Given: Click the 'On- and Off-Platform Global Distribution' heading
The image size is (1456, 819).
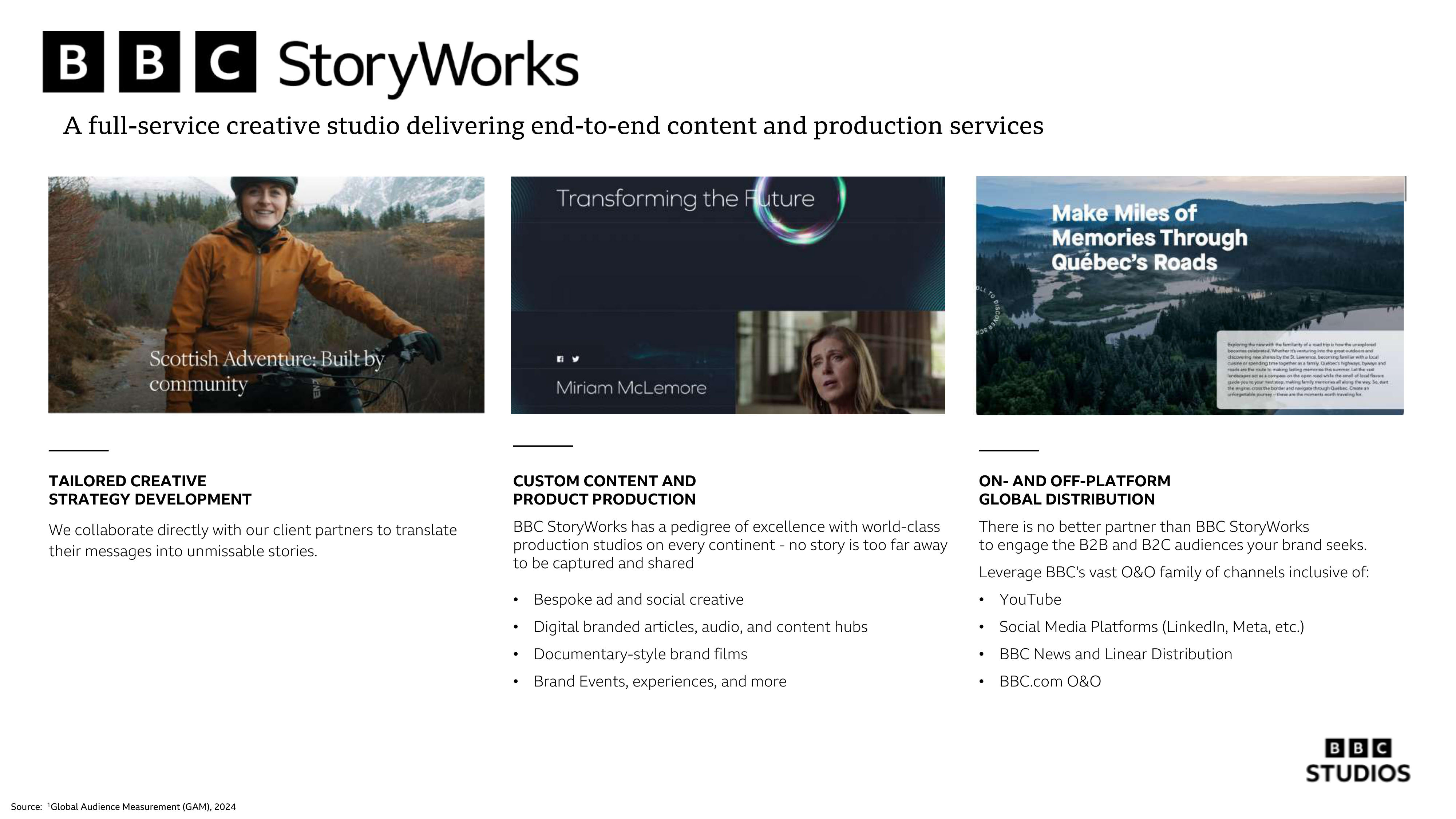Looking at the screenshot, I should [x=1075, y=490].
